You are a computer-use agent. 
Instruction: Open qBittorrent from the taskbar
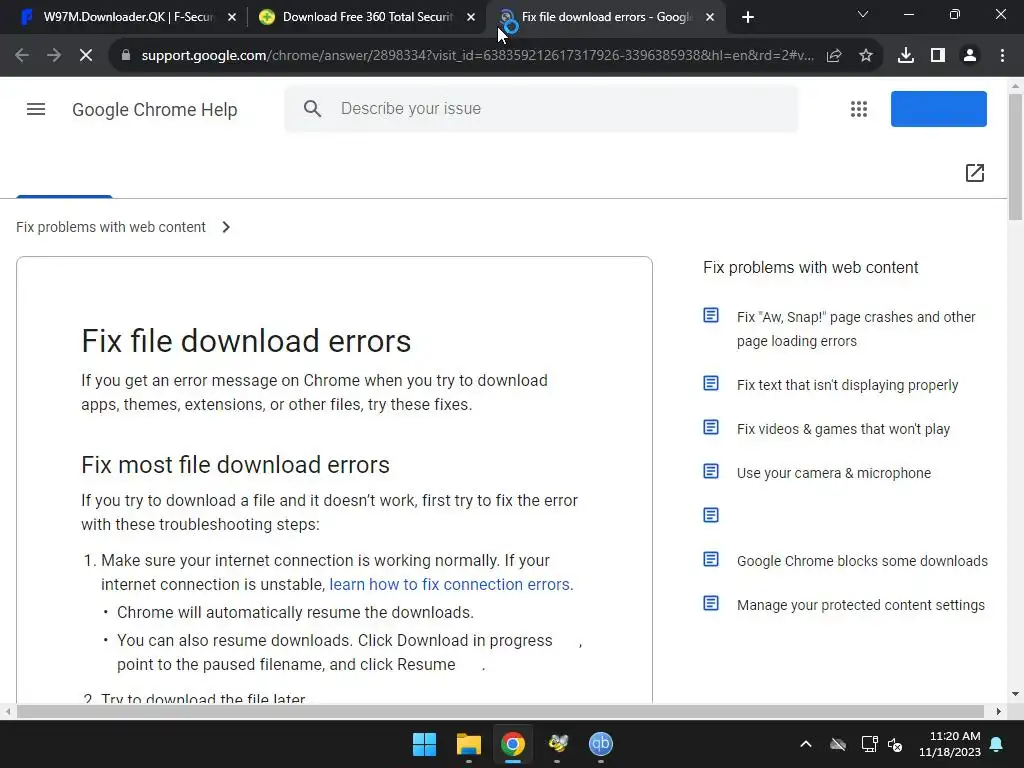pyautogui.click(x=601, y=744)
